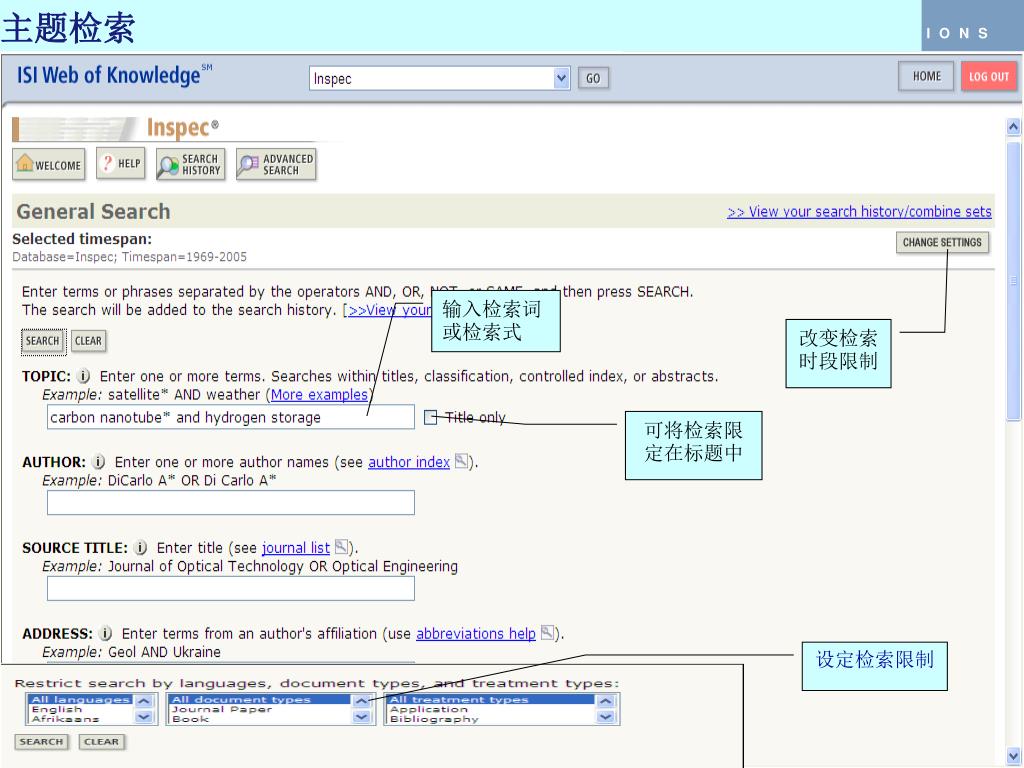Image resolution: width=1024 pixels, height=768 pixels.
Task: Click the TOPIC search input field
Action: pos(231,417)
